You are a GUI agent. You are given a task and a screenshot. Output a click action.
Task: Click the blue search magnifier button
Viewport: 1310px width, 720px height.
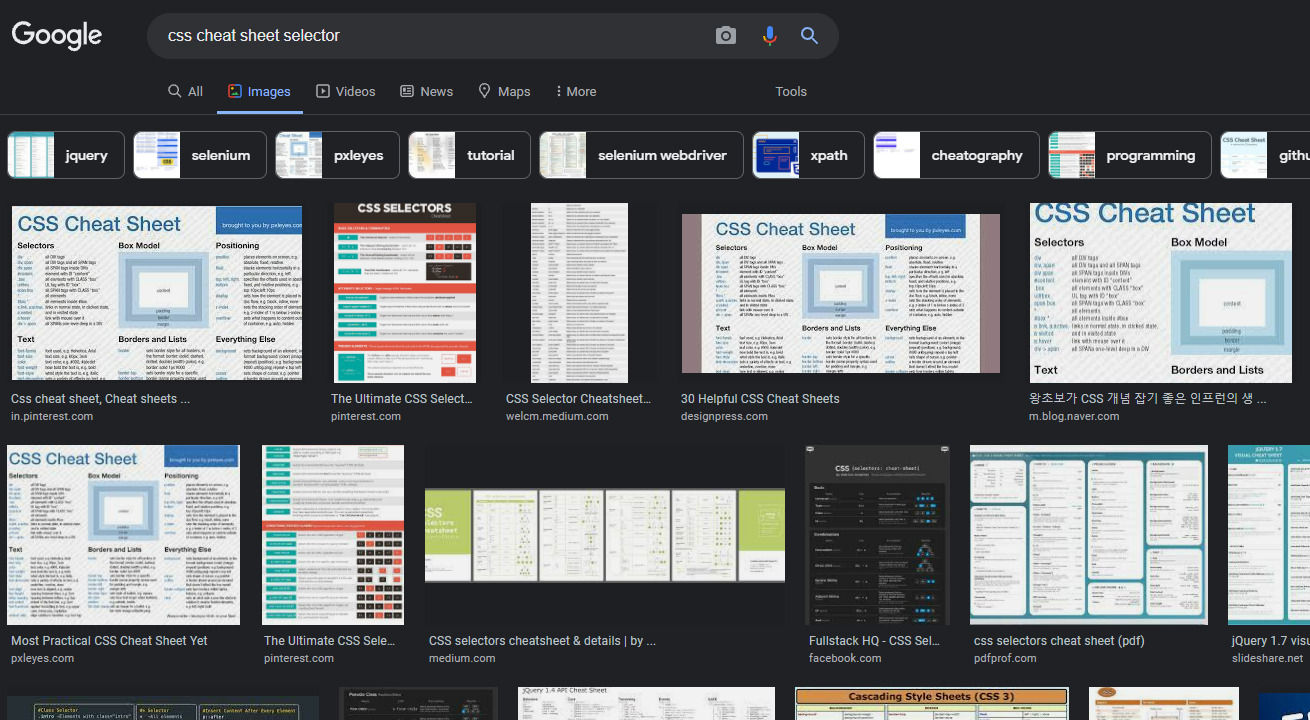[809, 36]
